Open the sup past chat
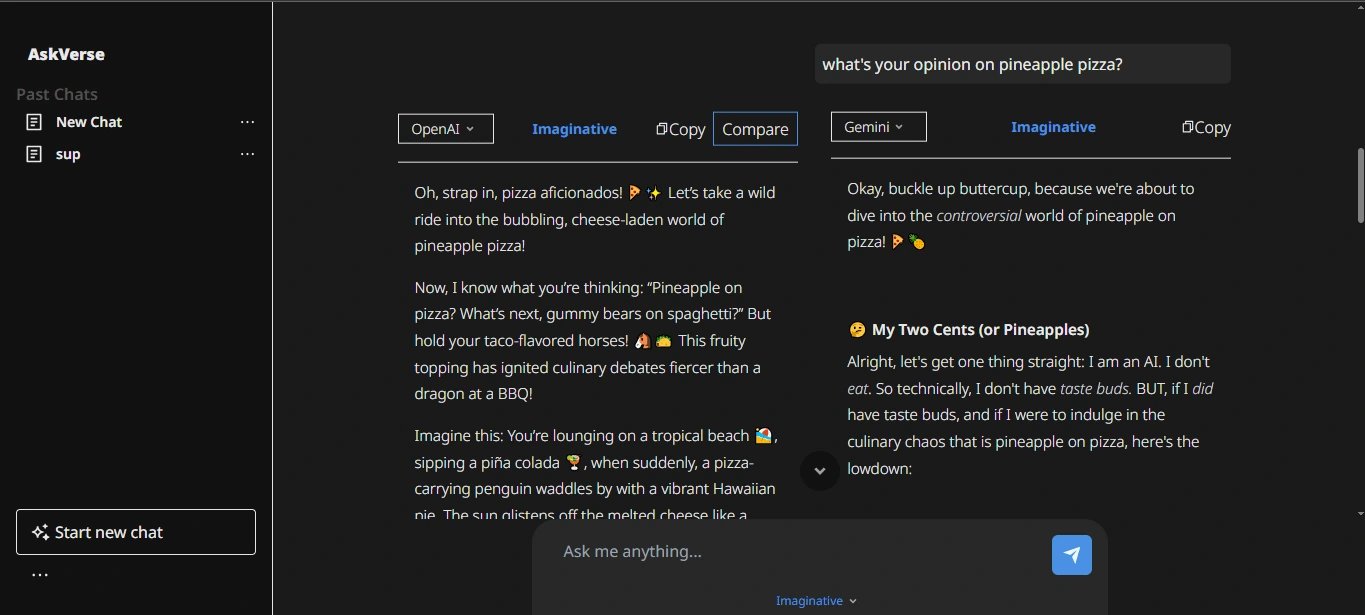1365x615 pixels. tap(68, 154)
